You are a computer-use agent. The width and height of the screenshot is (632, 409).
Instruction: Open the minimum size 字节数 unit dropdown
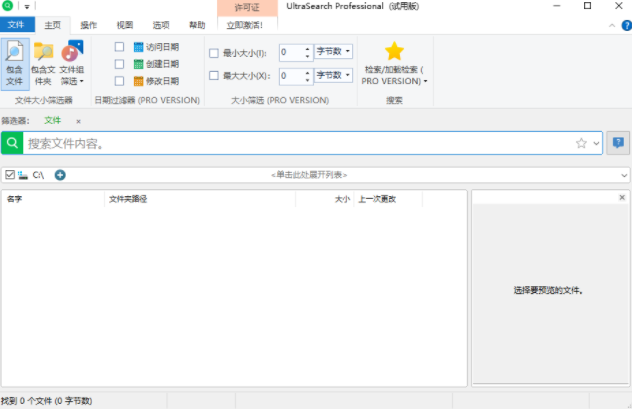333,51
